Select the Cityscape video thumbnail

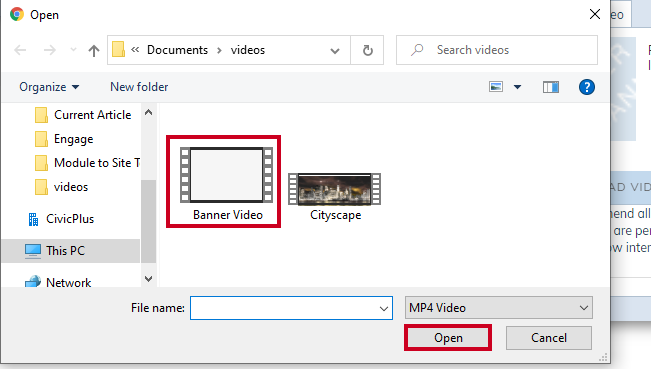pyautogui.click(x=335, y=189)
